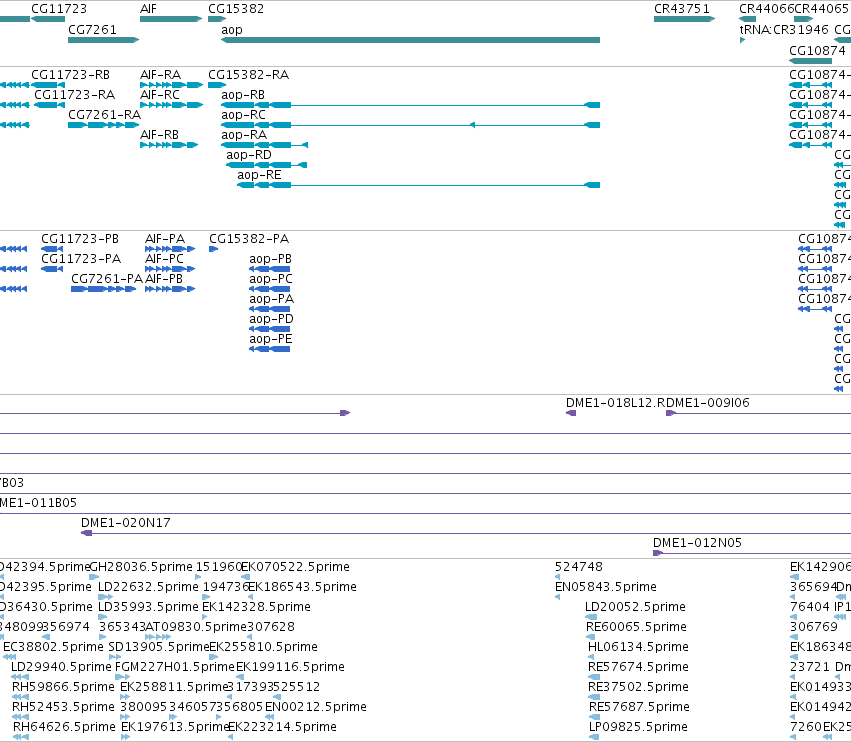851x742 pixels.
Task: Select EST GH28036.5prime
Action: point(94,577)
